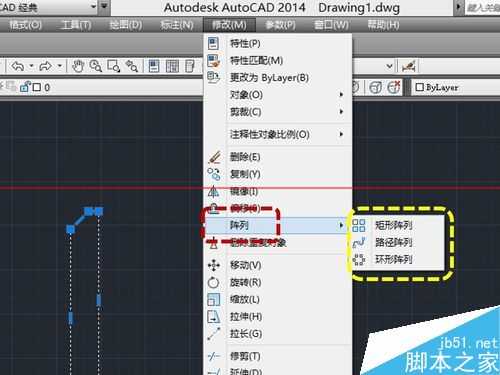Click the 复制 copy icon
Viewport: 500px width, 375px height.
point(214,174)
